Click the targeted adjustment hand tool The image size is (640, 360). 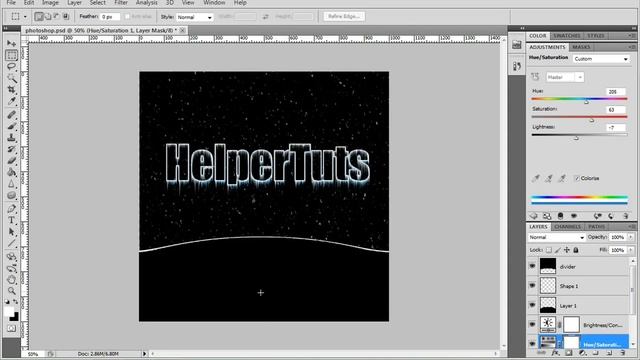click(535, 77)
